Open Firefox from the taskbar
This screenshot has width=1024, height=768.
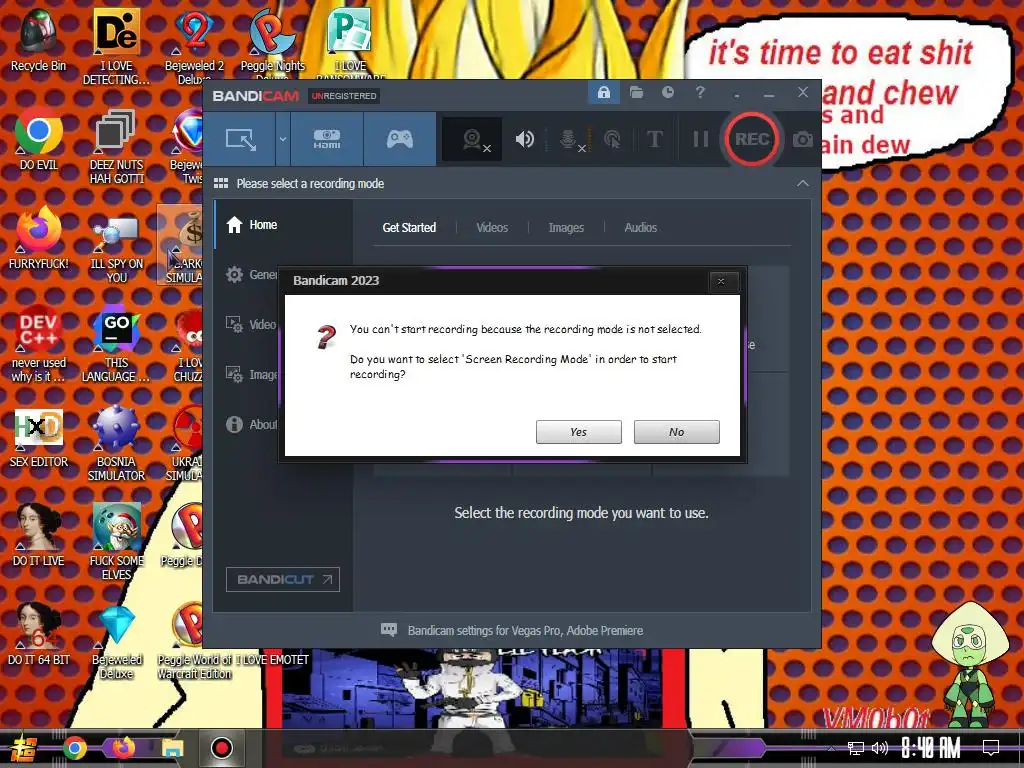point(123,748)
